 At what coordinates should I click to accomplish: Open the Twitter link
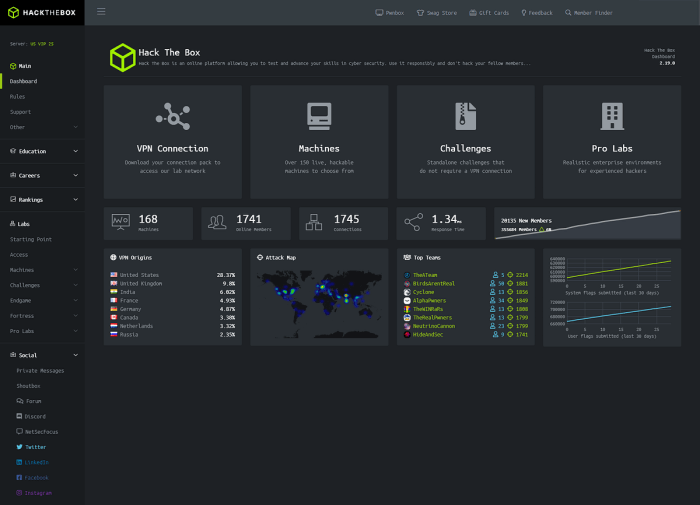pos(31,447)
